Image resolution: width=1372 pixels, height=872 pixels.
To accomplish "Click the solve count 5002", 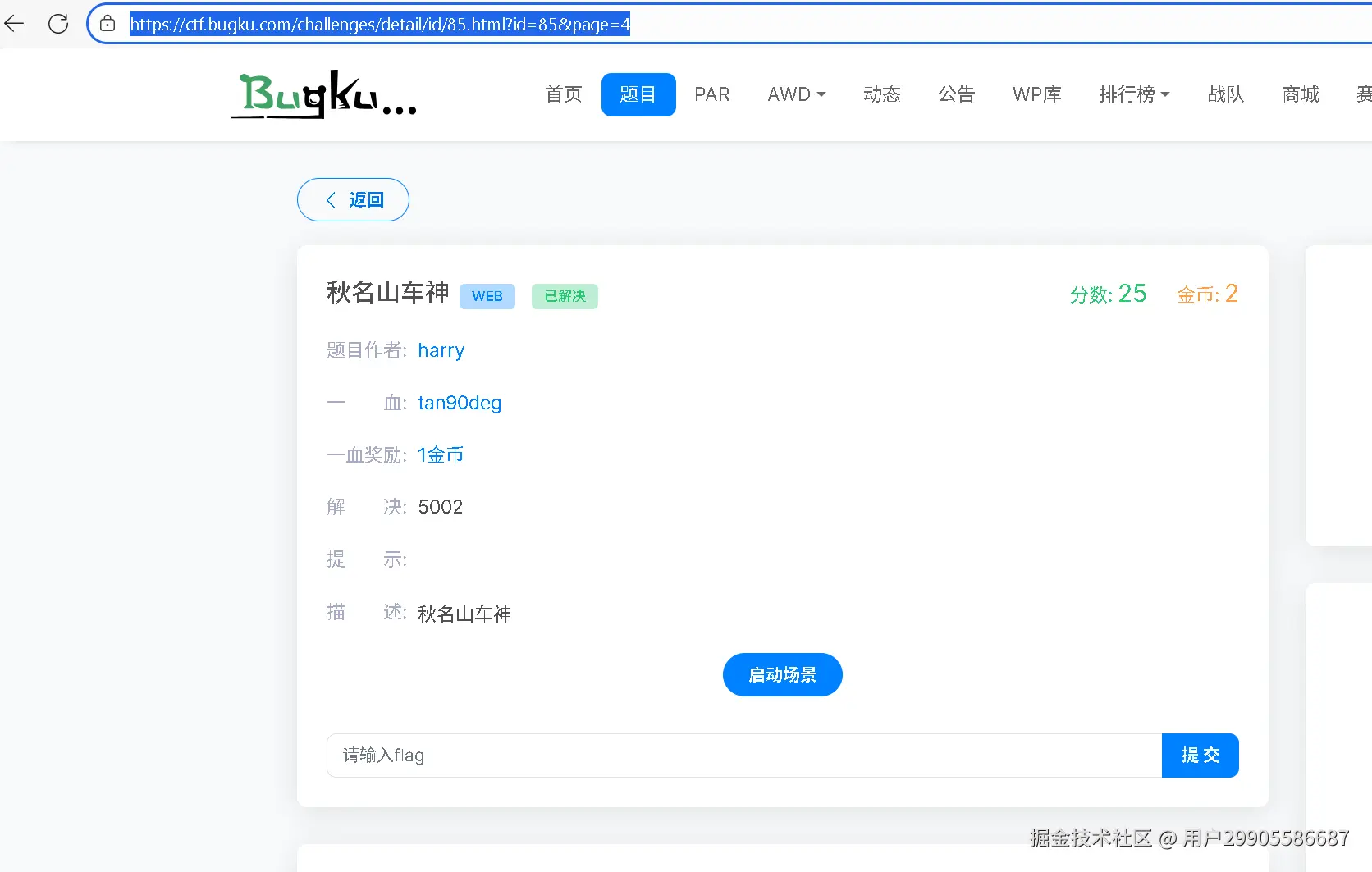I will tap(441, 507).
